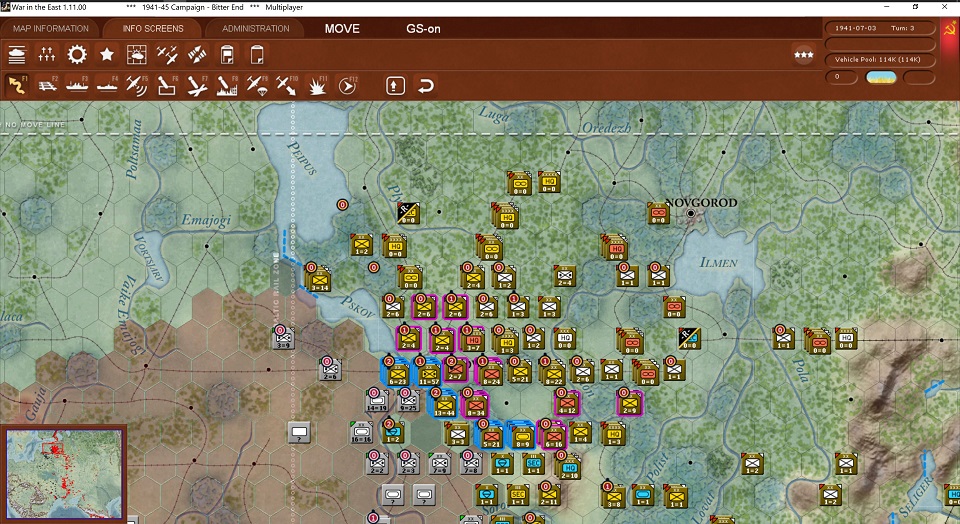
Task: Select the unit counter labeled 8=24
Action: 491,373
